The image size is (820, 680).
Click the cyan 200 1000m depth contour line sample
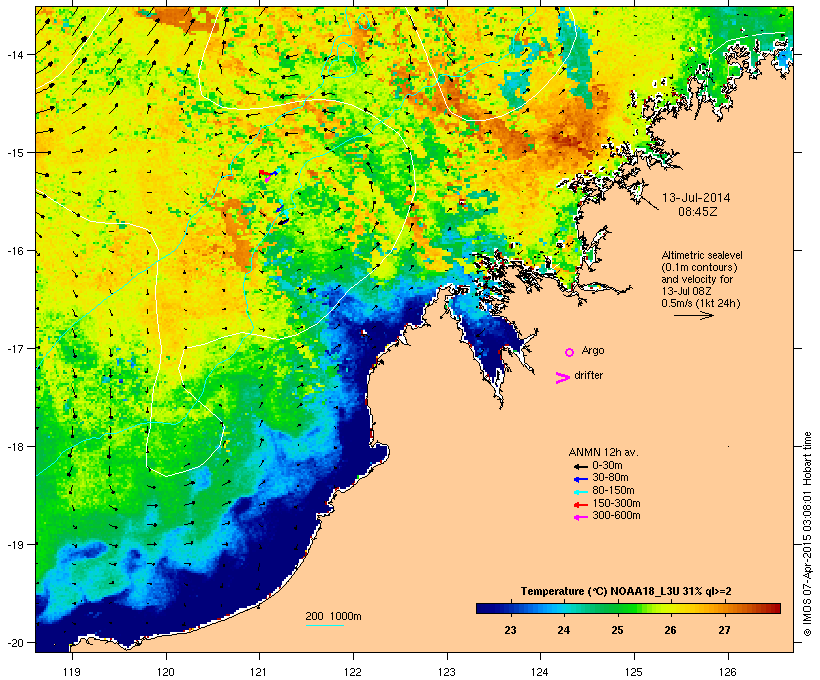(x=324, y=625)
